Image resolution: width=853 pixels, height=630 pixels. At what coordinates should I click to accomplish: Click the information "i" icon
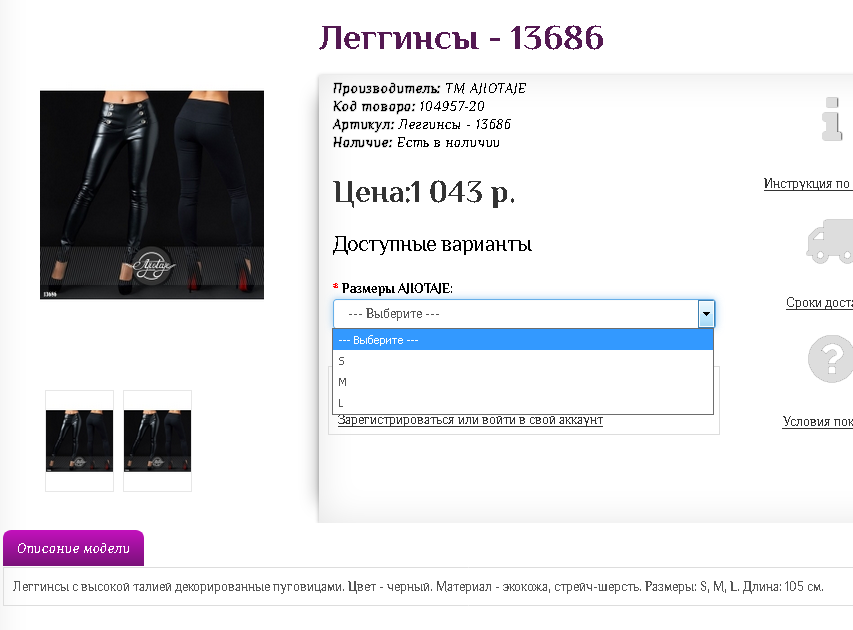point(830,120)
